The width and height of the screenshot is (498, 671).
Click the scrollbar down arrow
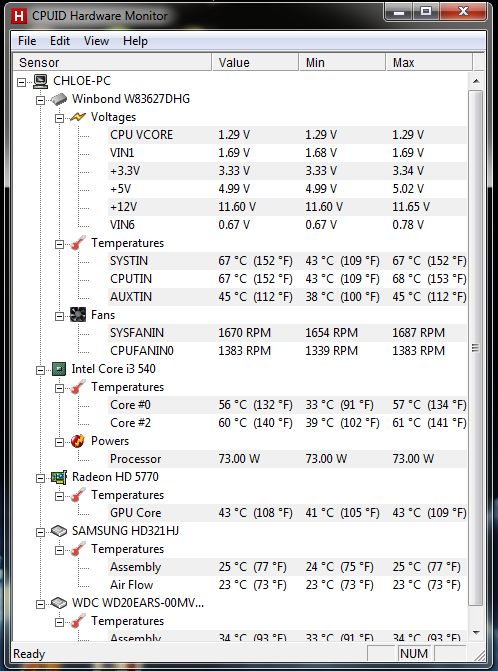(x=476, y=632)
